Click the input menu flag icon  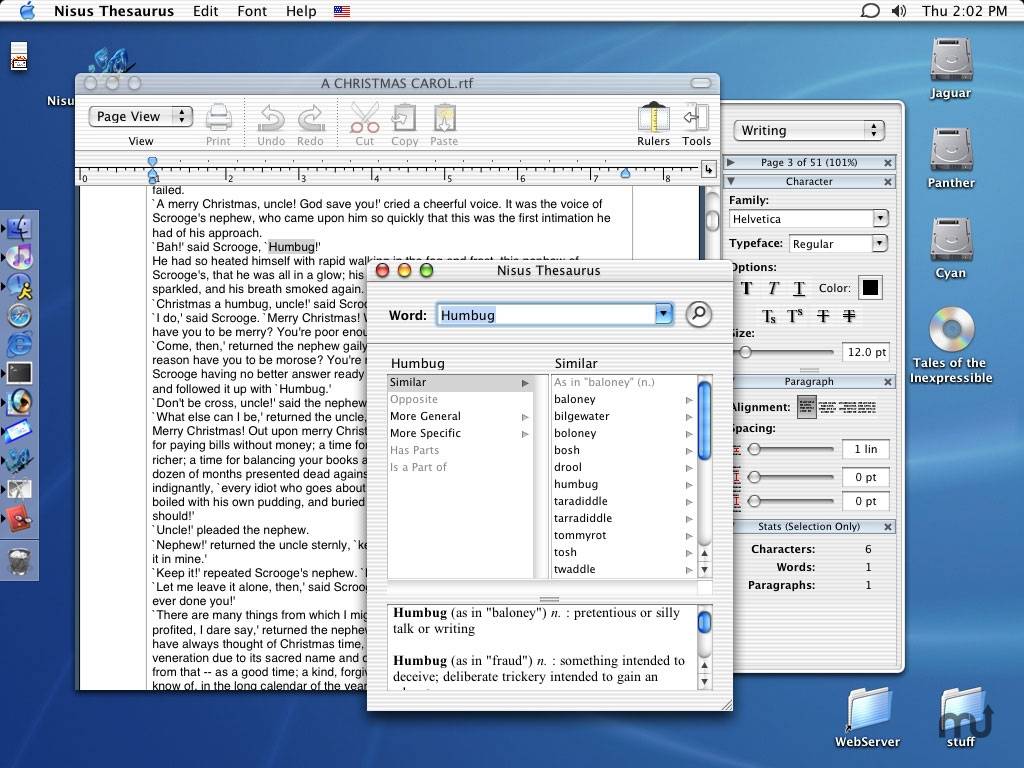(x=342, y=11)
